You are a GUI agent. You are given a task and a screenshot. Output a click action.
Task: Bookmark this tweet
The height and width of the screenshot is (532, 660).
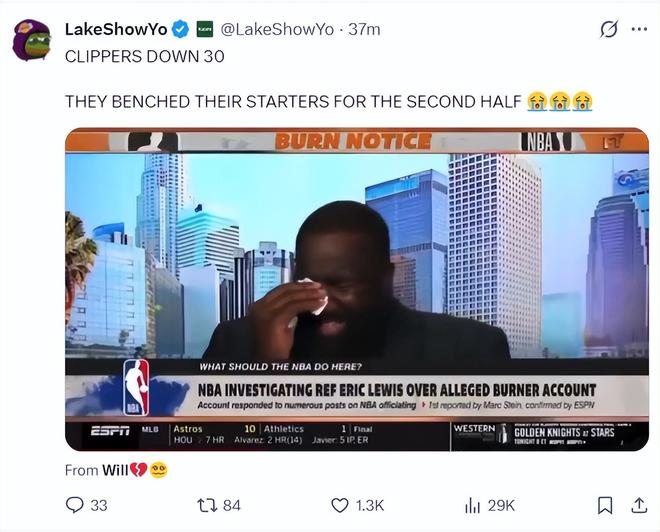click(605, 505)
